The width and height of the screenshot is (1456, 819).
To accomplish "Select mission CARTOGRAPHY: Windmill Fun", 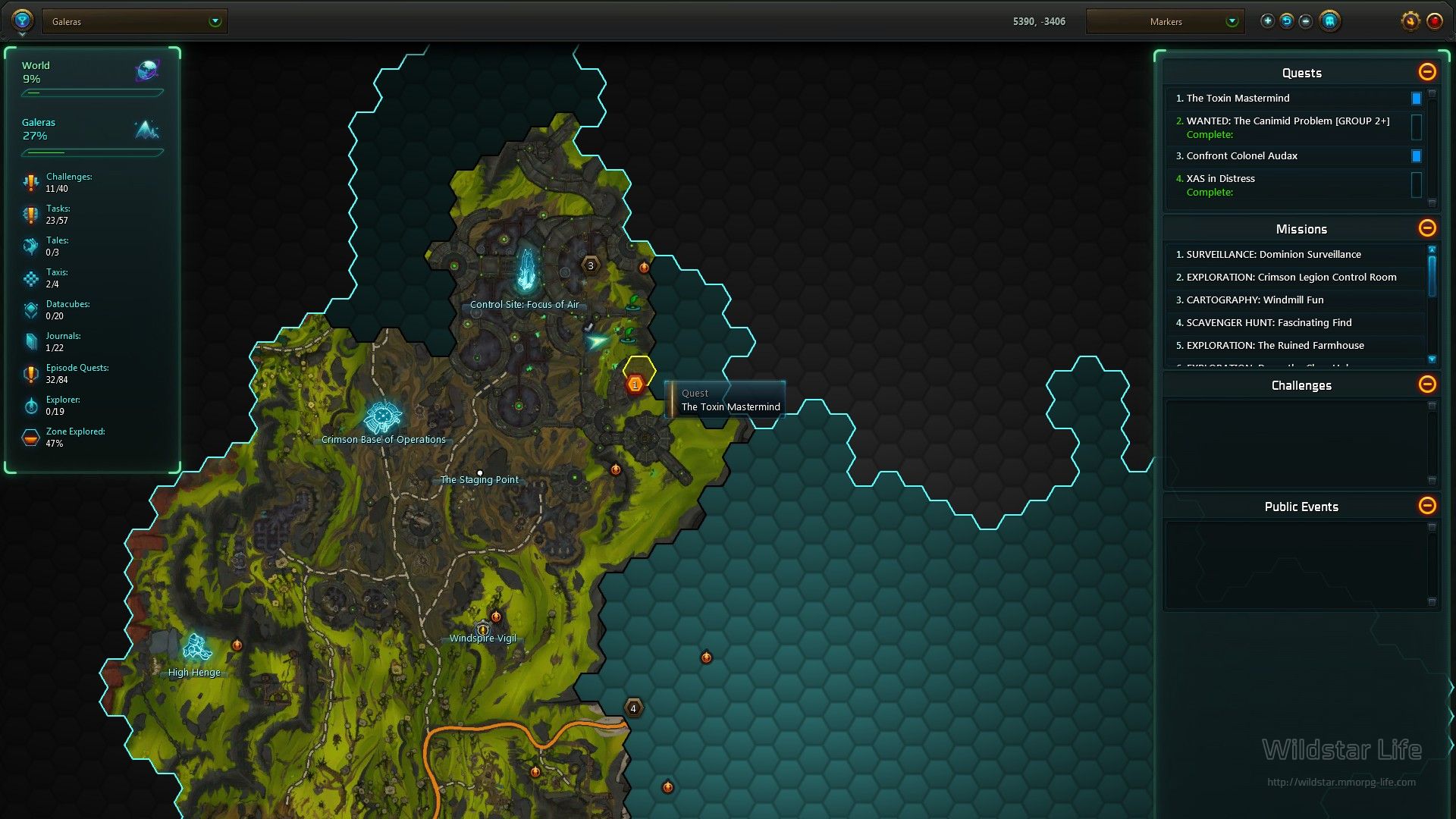I will [1296, 300].
